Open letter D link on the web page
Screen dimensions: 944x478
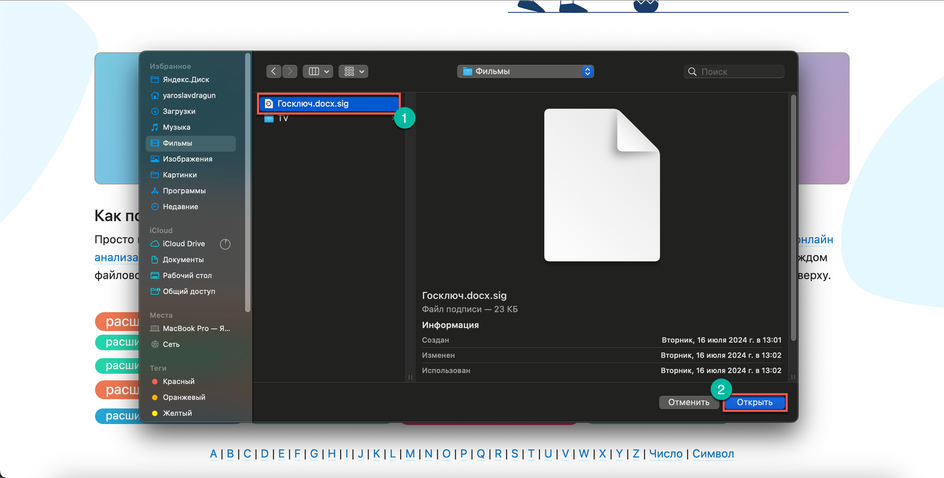[264, 454]
